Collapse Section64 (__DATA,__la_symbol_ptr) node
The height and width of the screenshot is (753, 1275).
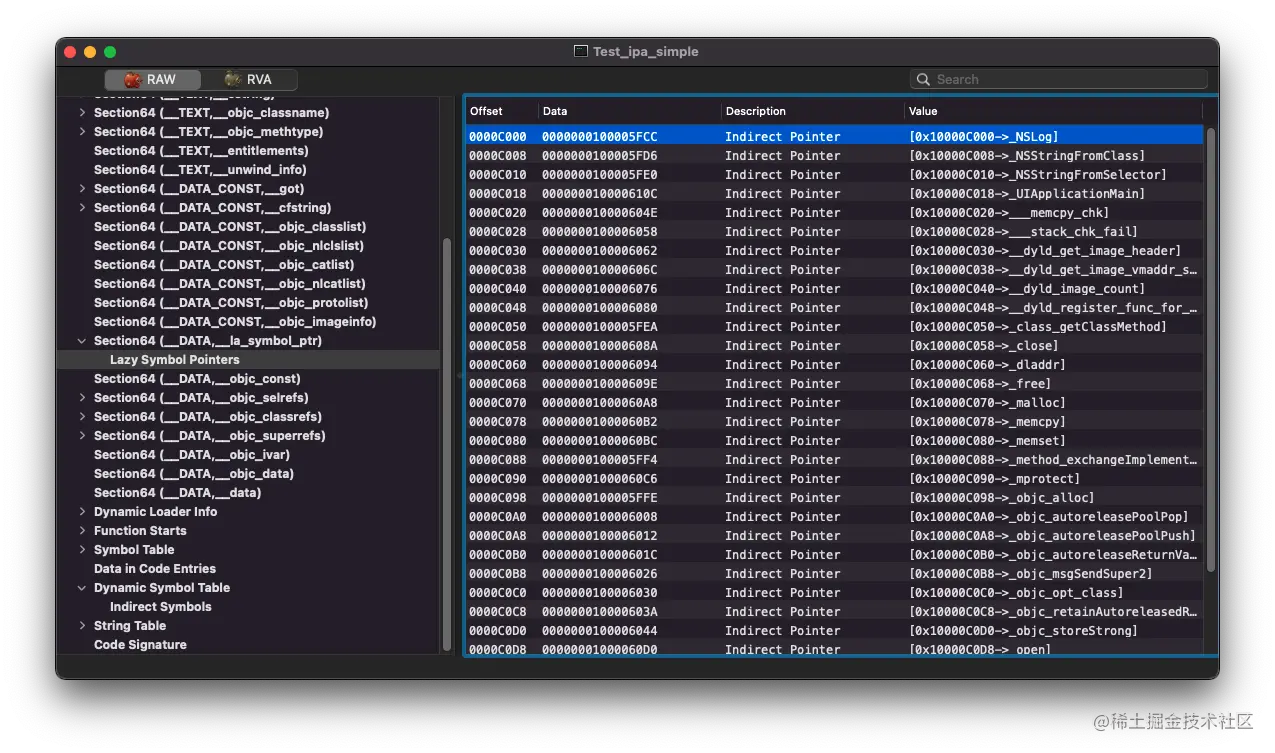[82, 341]
